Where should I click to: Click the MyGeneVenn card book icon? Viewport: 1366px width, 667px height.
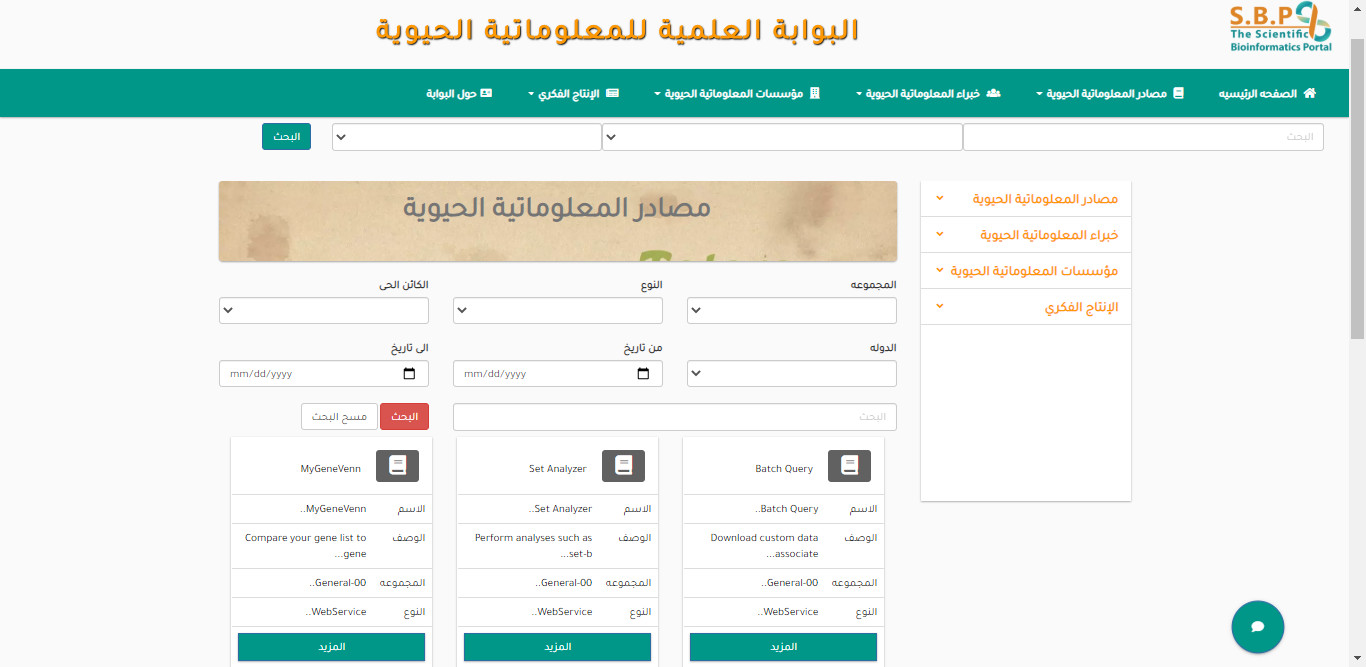[398, 465]
